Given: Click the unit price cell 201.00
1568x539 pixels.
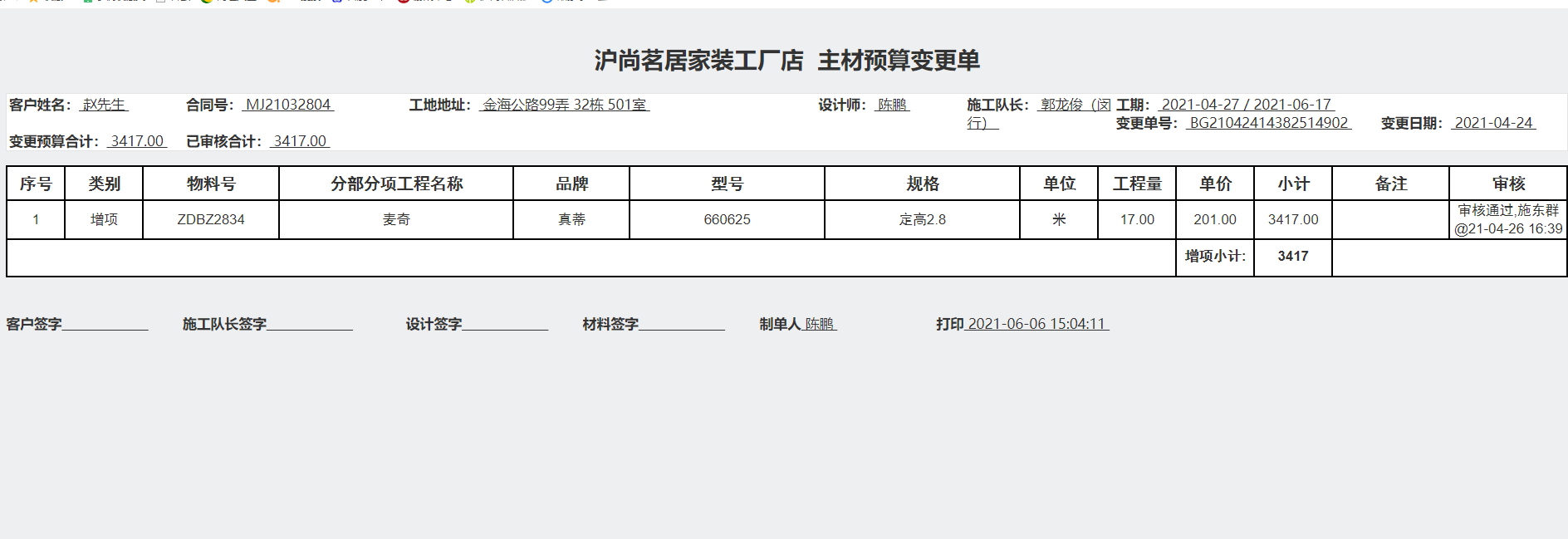Looking at the screenshot, I should point(1215,219).
